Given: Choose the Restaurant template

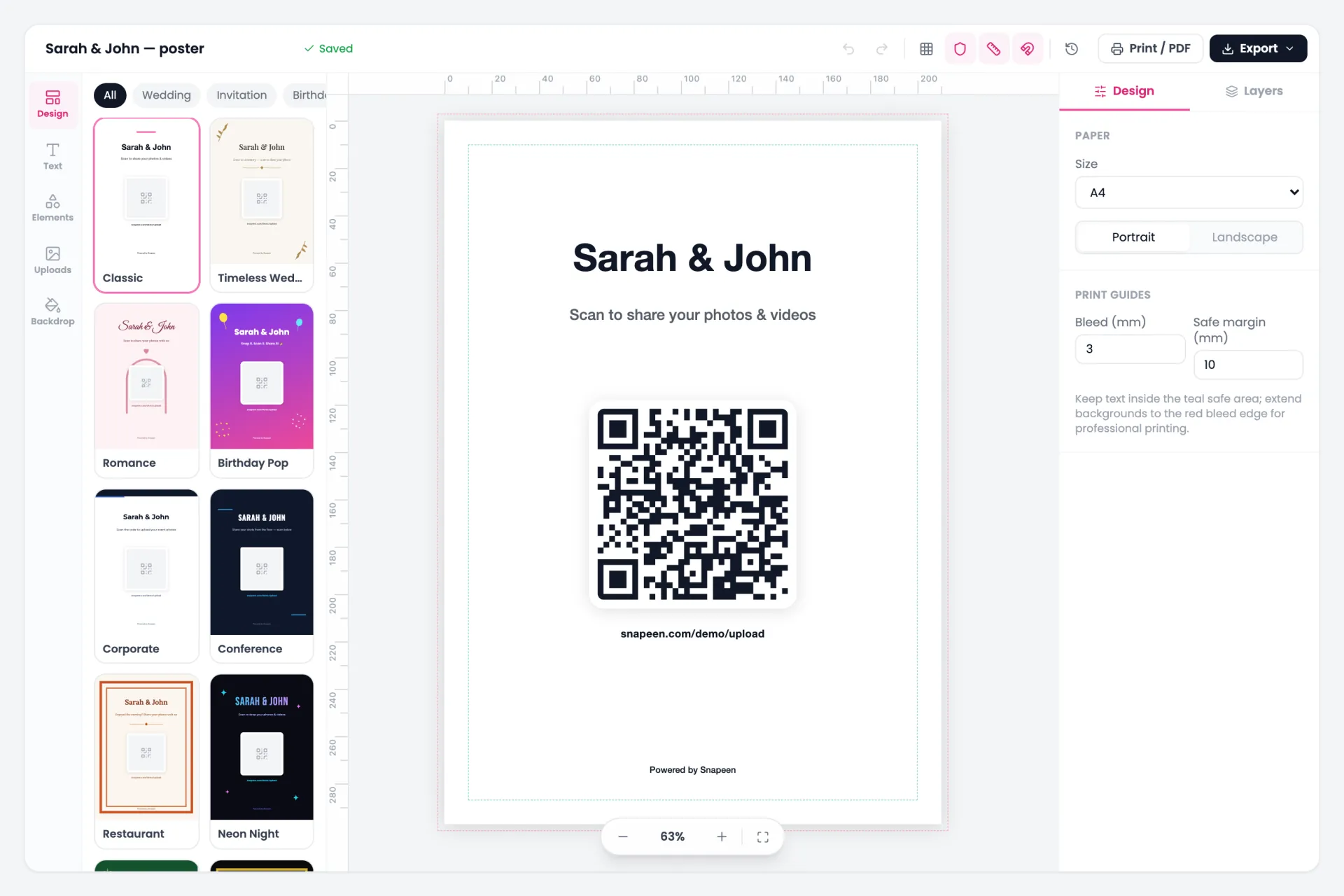Looking at the screenshot, I should point(147,761).
